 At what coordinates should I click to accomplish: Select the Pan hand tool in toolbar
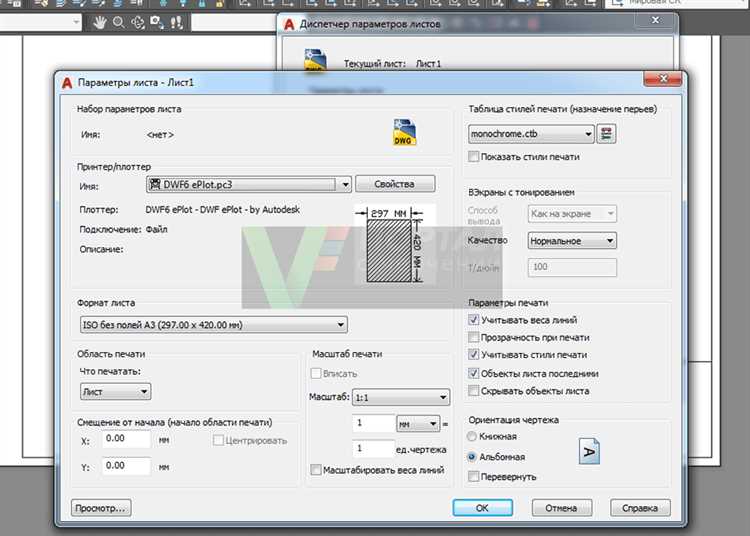click(99, 21)
